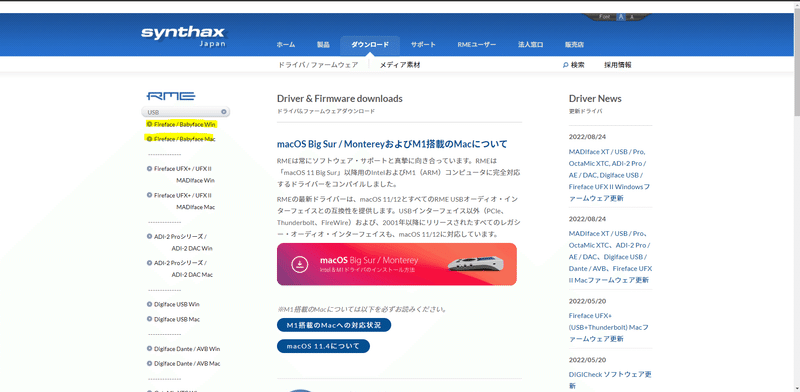Image resolution: width=800 pixels, height=392 pixels.
Task: Open the RMEユーザー menu item
Action: tap(477, 45)
